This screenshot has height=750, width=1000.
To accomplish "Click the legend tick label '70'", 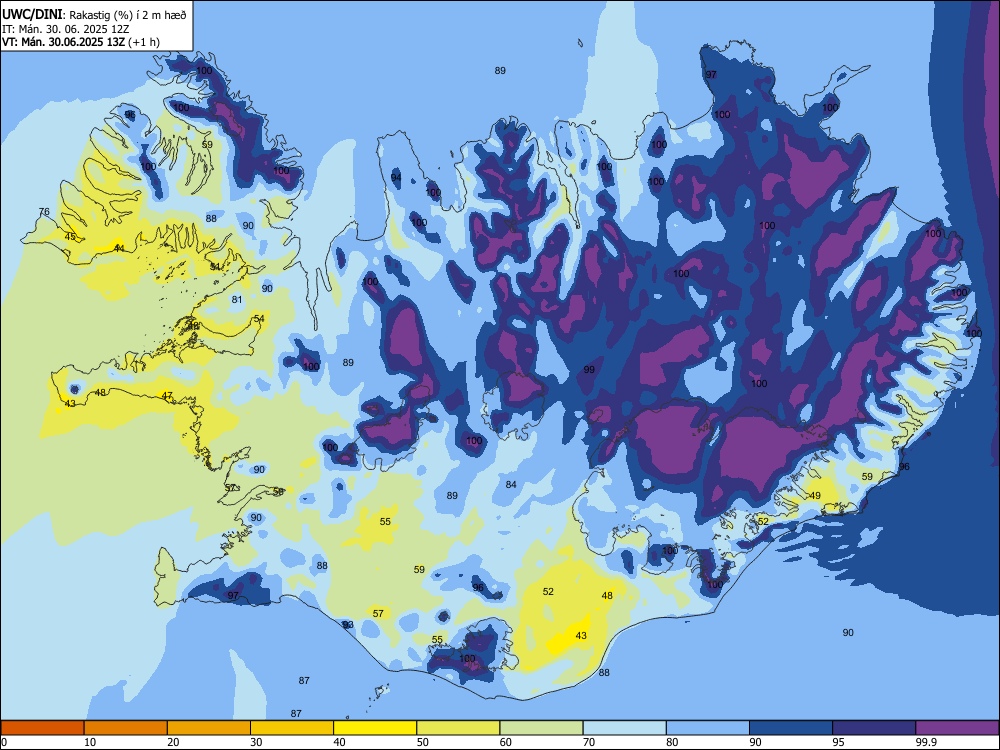I will coord(589,742).
